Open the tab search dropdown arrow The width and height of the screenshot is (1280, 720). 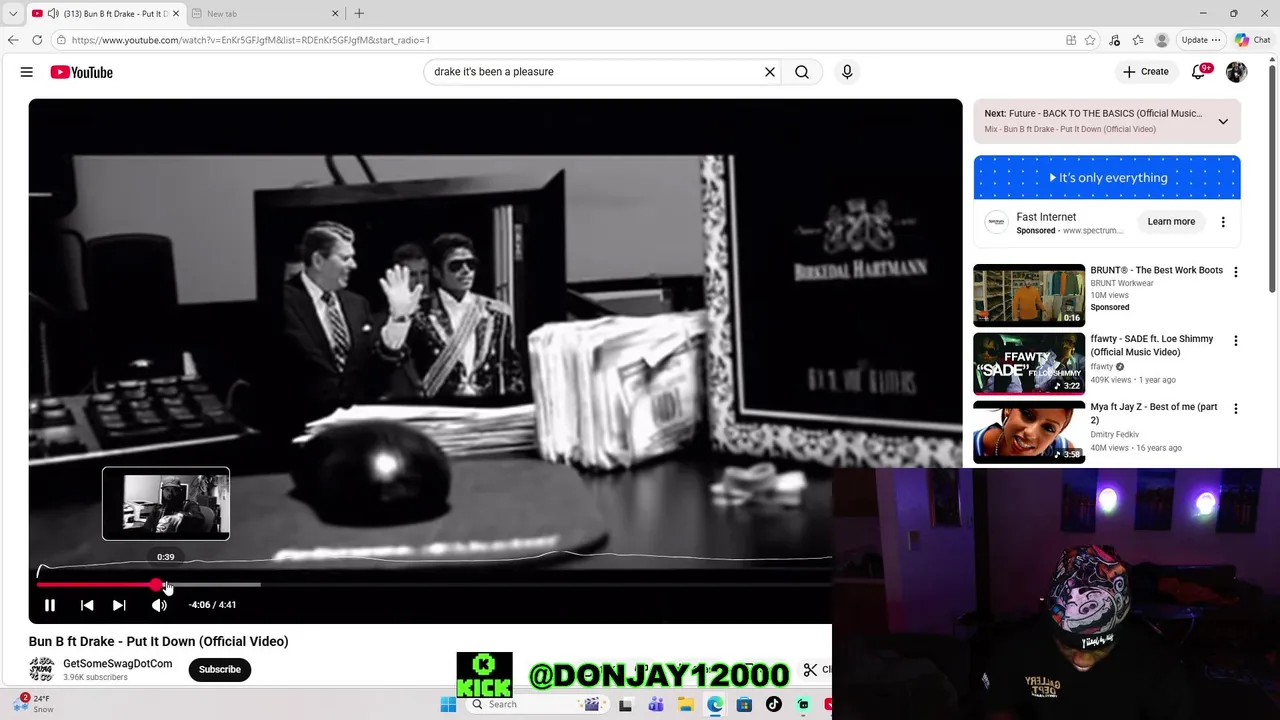point(13,14)
